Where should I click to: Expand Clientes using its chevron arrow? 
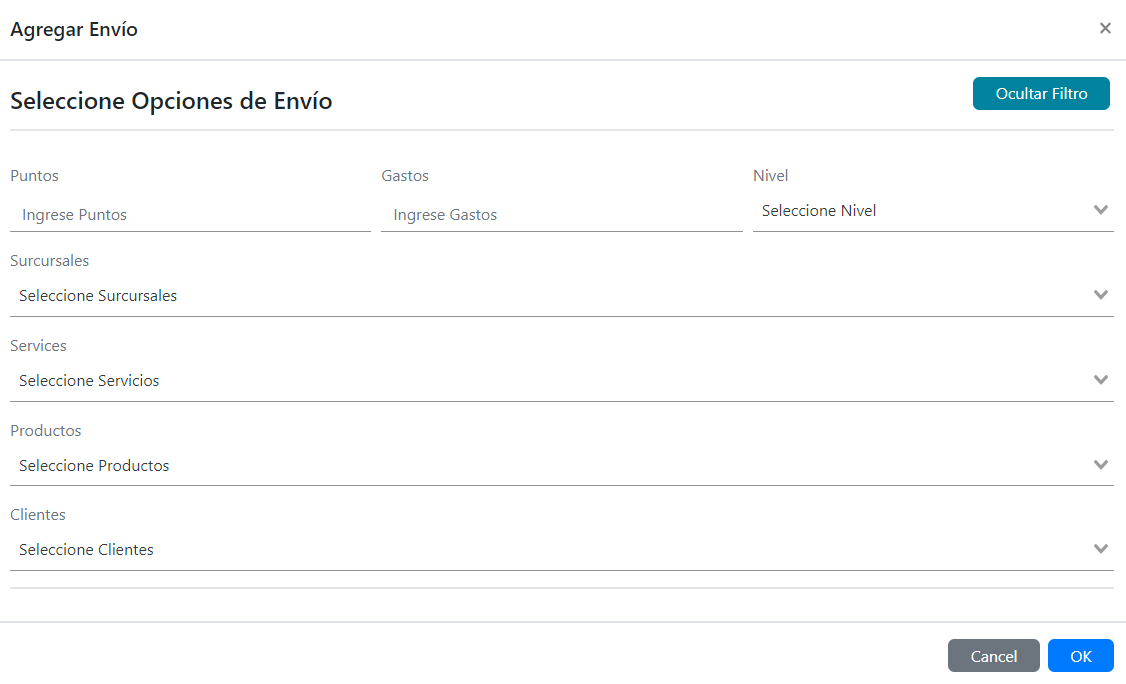pyautogui.click(x=1101, y=549)
